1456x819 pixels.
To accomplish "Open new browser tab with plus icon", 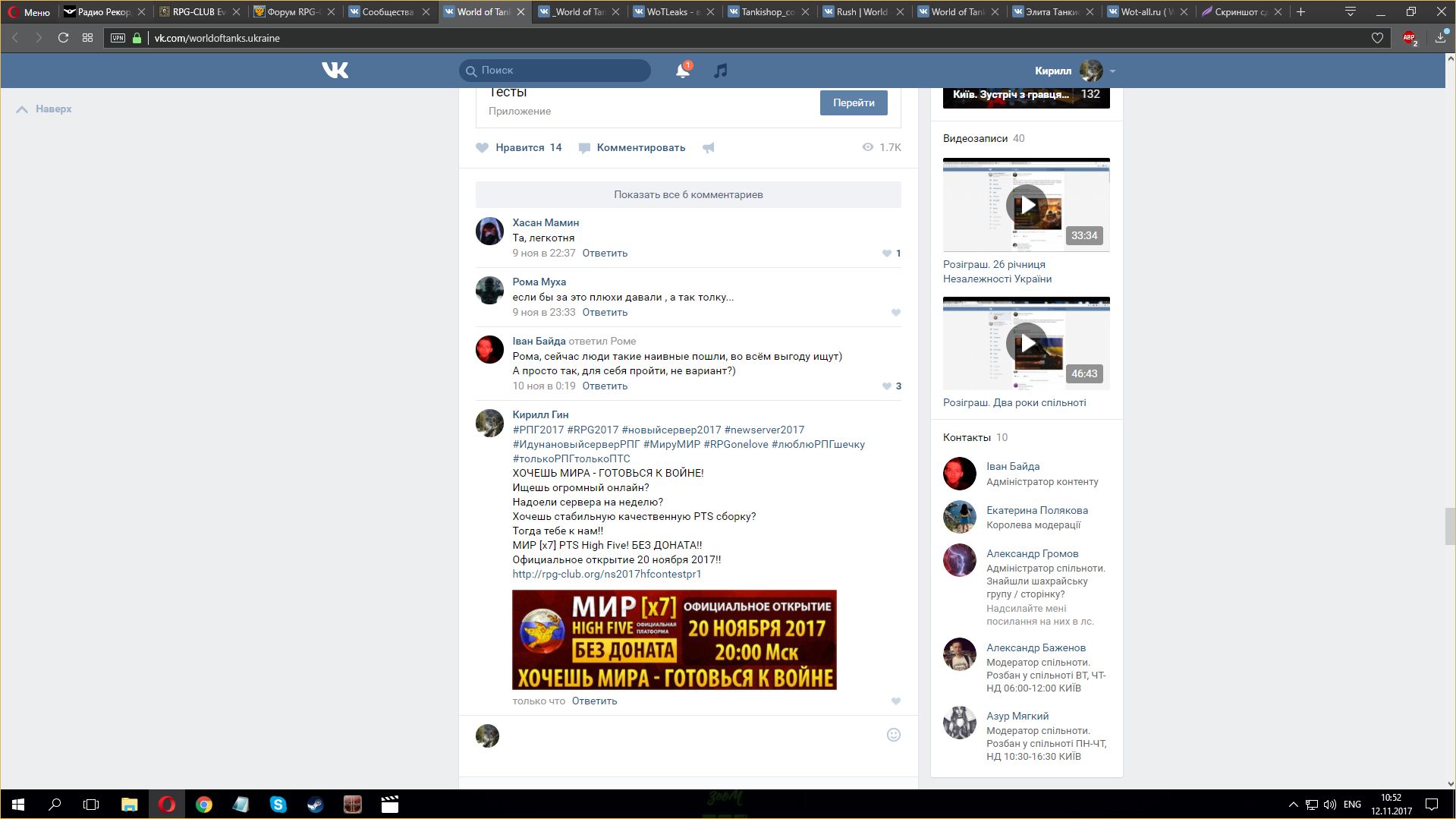I will coord(1300,11).
